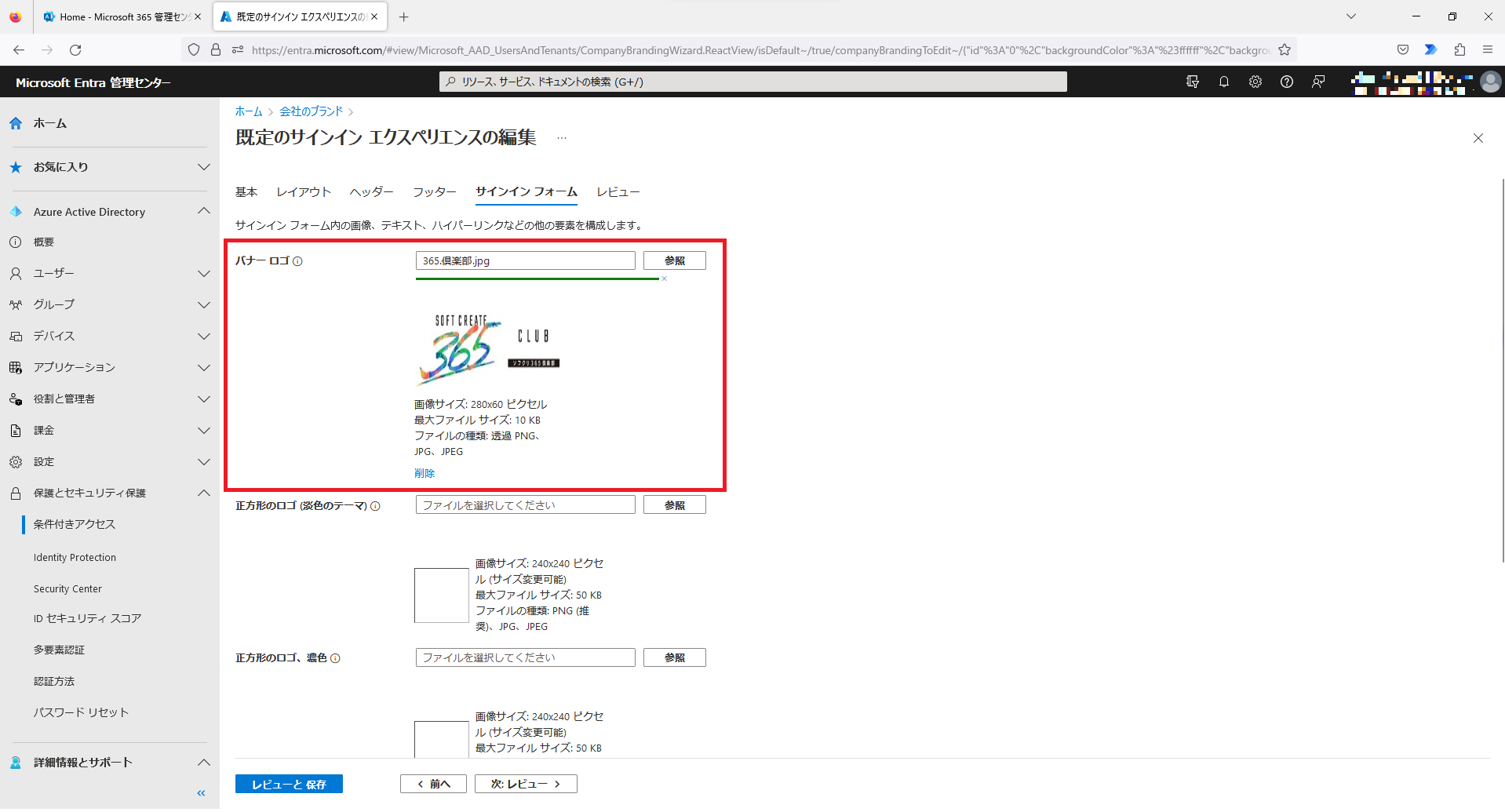The width and height of the screenshot is (1505, 812).
Task: Reload the page in browser
Action: click(75, 49)
